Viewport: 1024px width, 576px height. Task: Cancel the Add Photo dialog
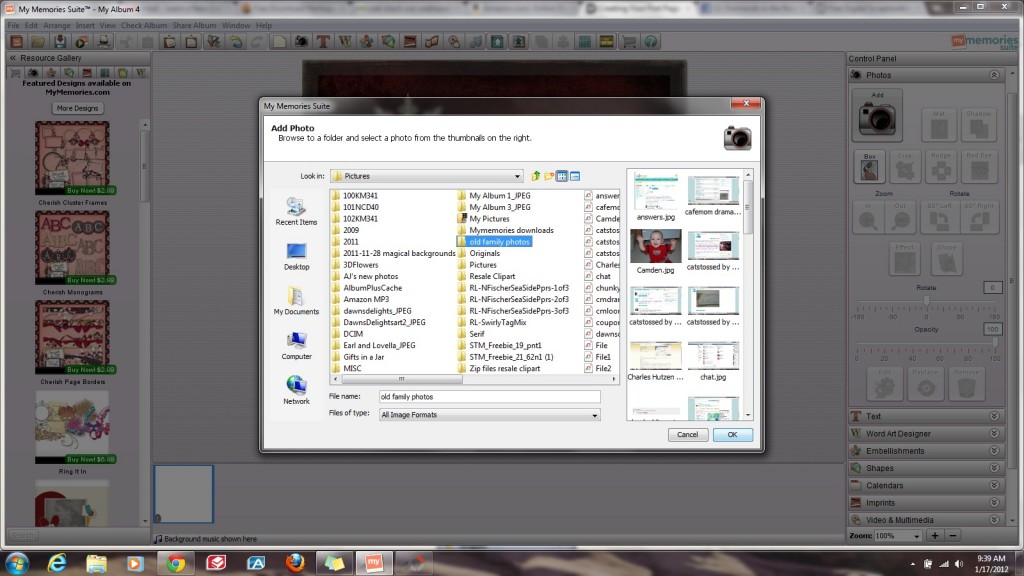[x=687, y=435]
